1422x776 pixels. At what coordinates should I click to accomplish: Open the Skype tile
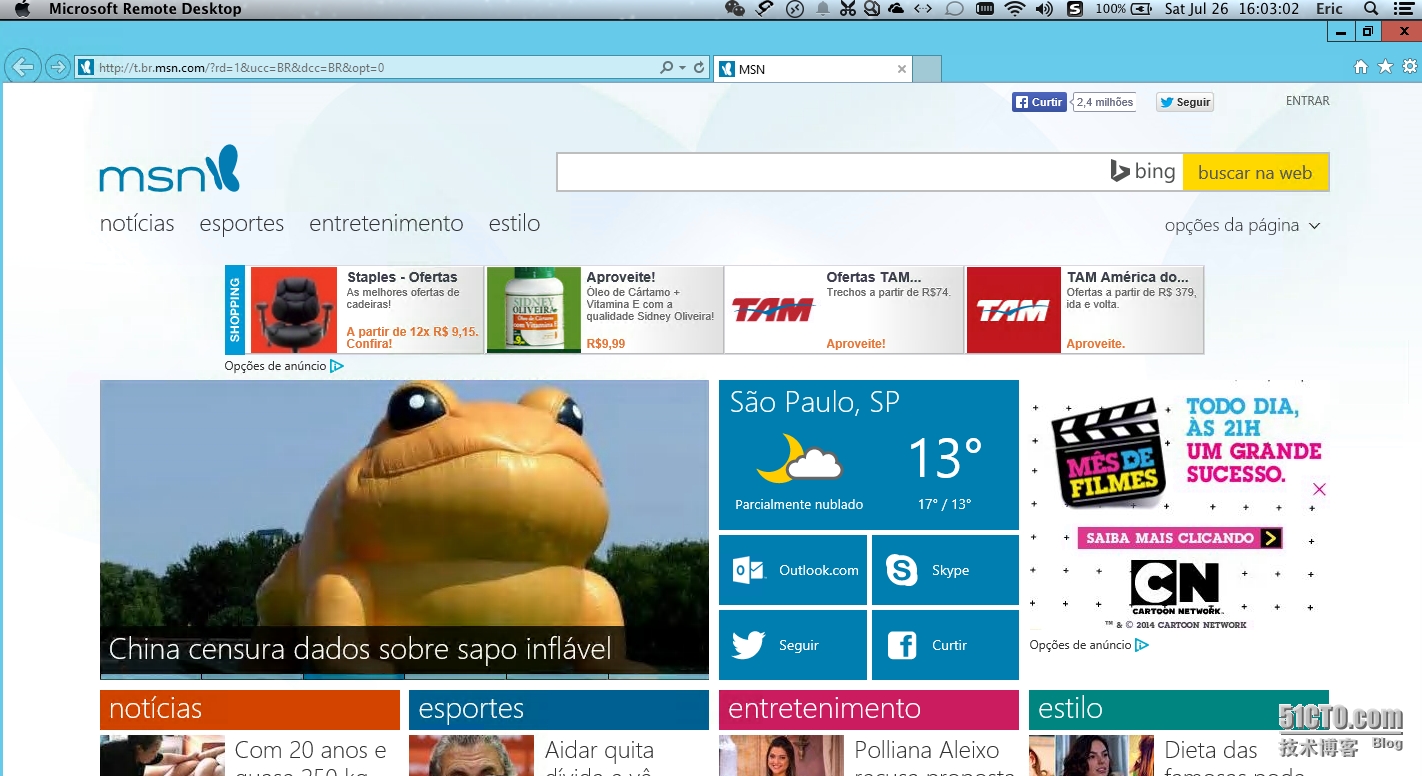(x=945, y=570)
